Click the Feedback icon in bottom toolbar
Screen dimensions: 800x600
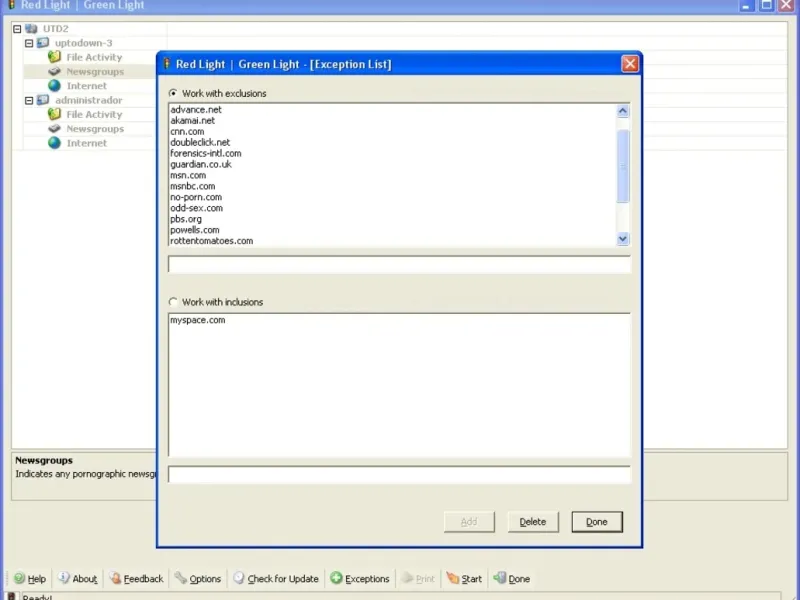[x=115, y=578]
